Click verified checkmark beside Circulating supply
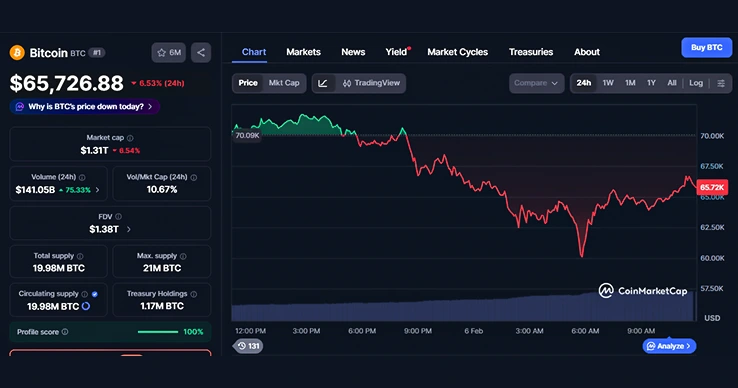Image resolution: width=738 pixels, height=388 pixels. [x=95, y=294]
